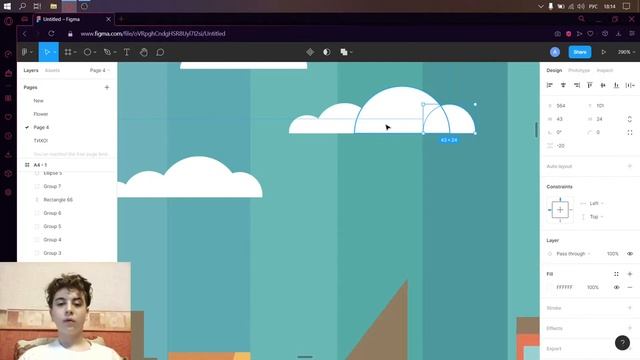Click the fill opacity 100% field
Viewport: 640px width, 360px height.
pos(593,287)
